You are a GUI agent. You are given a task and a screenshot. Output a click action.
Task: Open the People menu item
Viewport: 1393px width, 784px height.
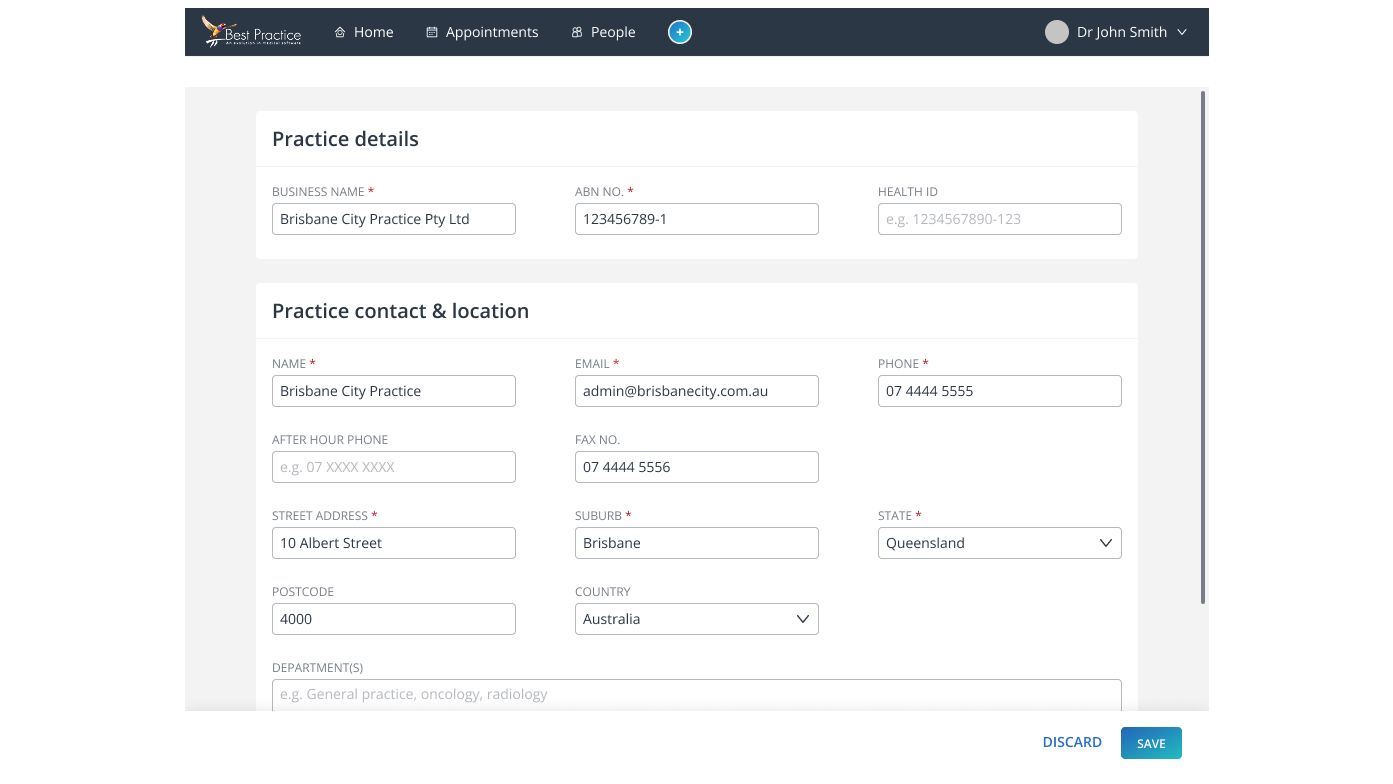[x=603, y=32]
